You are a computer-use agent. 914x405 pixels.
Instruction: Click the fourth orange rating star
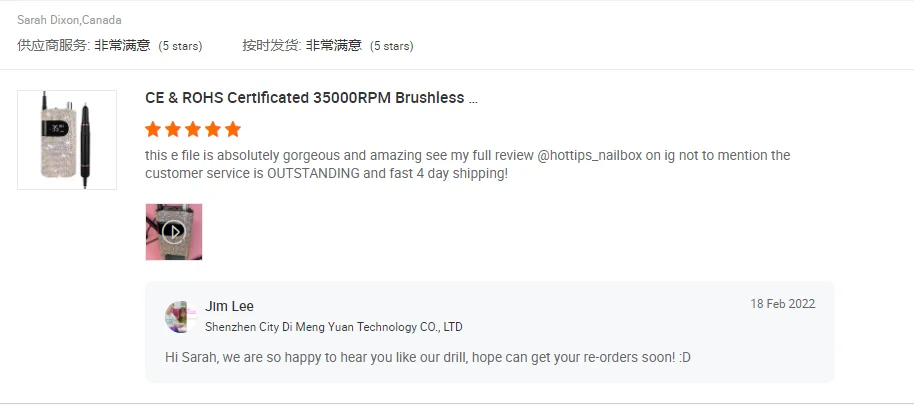tap(213, 129)
